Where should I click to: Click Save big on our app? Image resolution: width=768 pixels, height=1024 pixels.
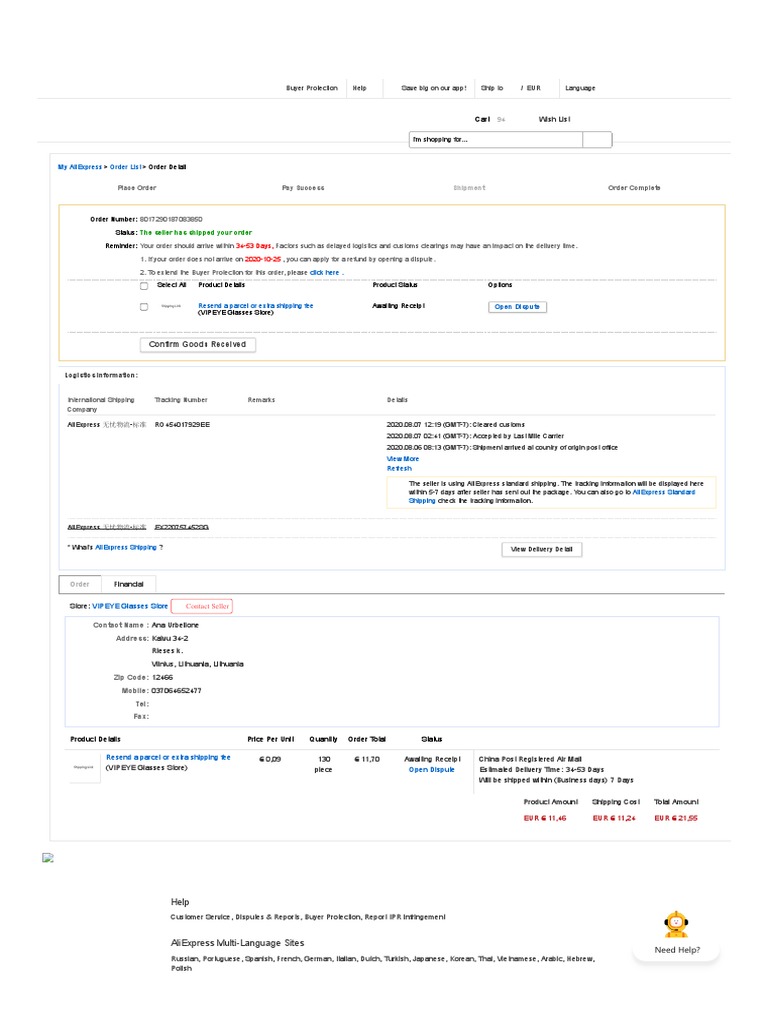tap(434, 88)
